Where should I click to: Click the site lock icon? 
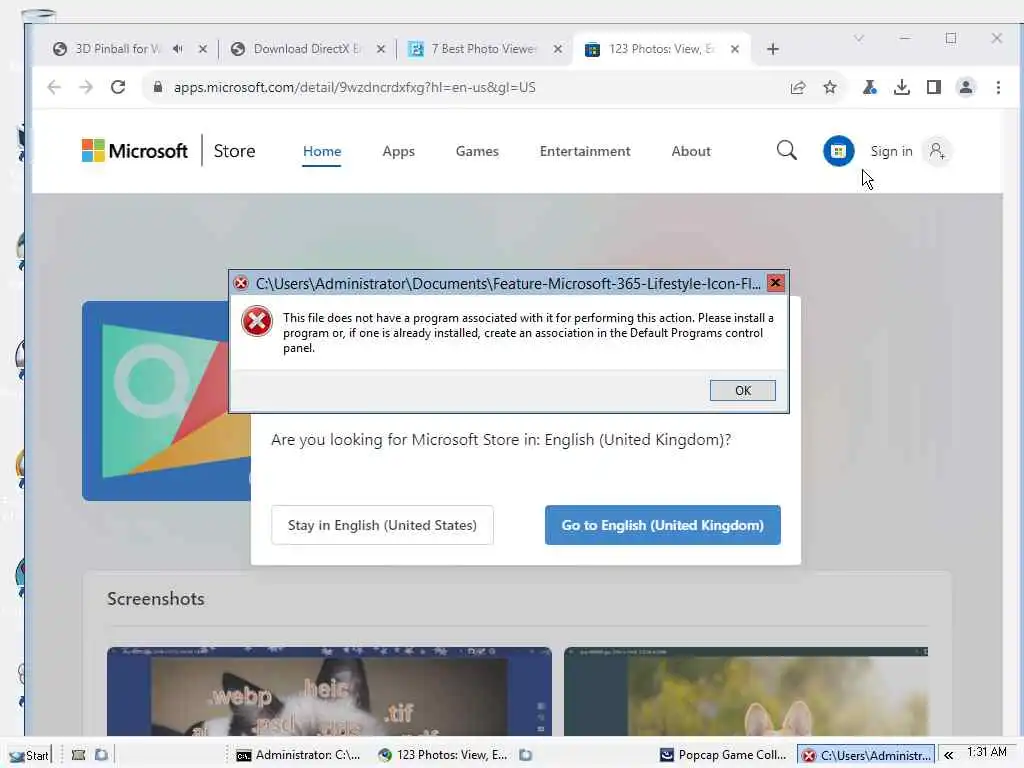click(x=157, y=87)
